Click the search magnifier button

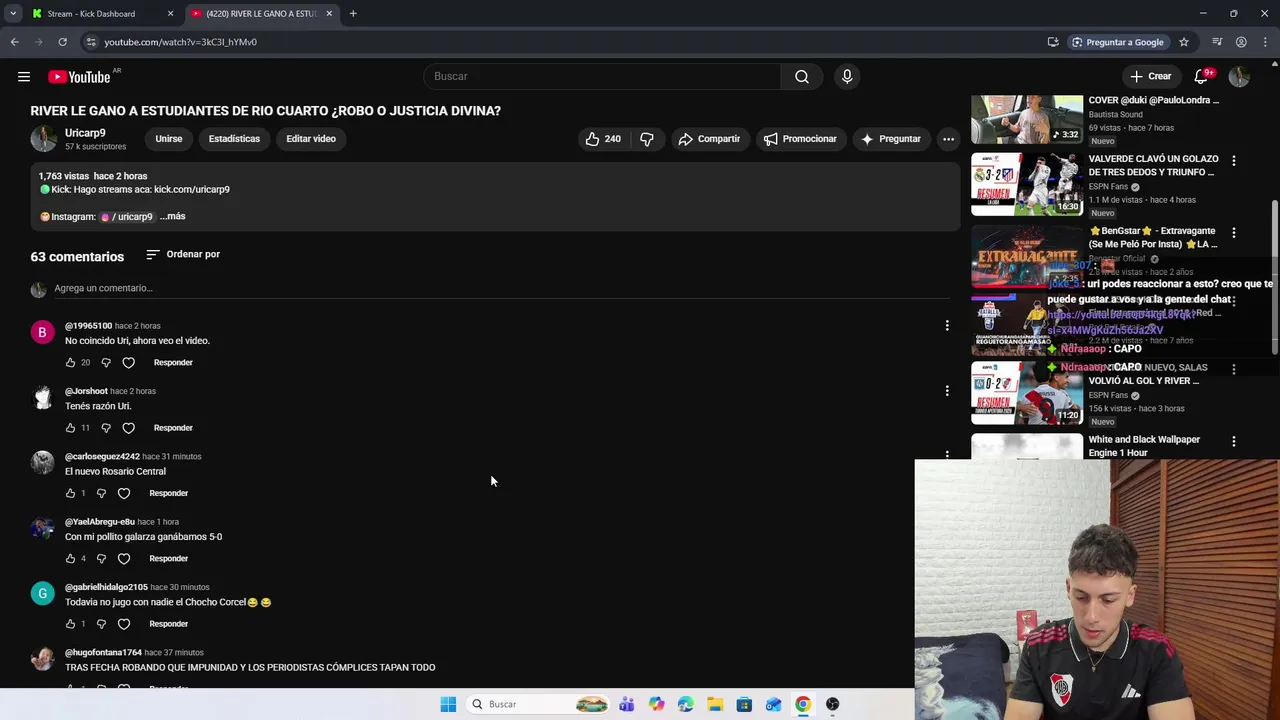(x=802, y=77)
